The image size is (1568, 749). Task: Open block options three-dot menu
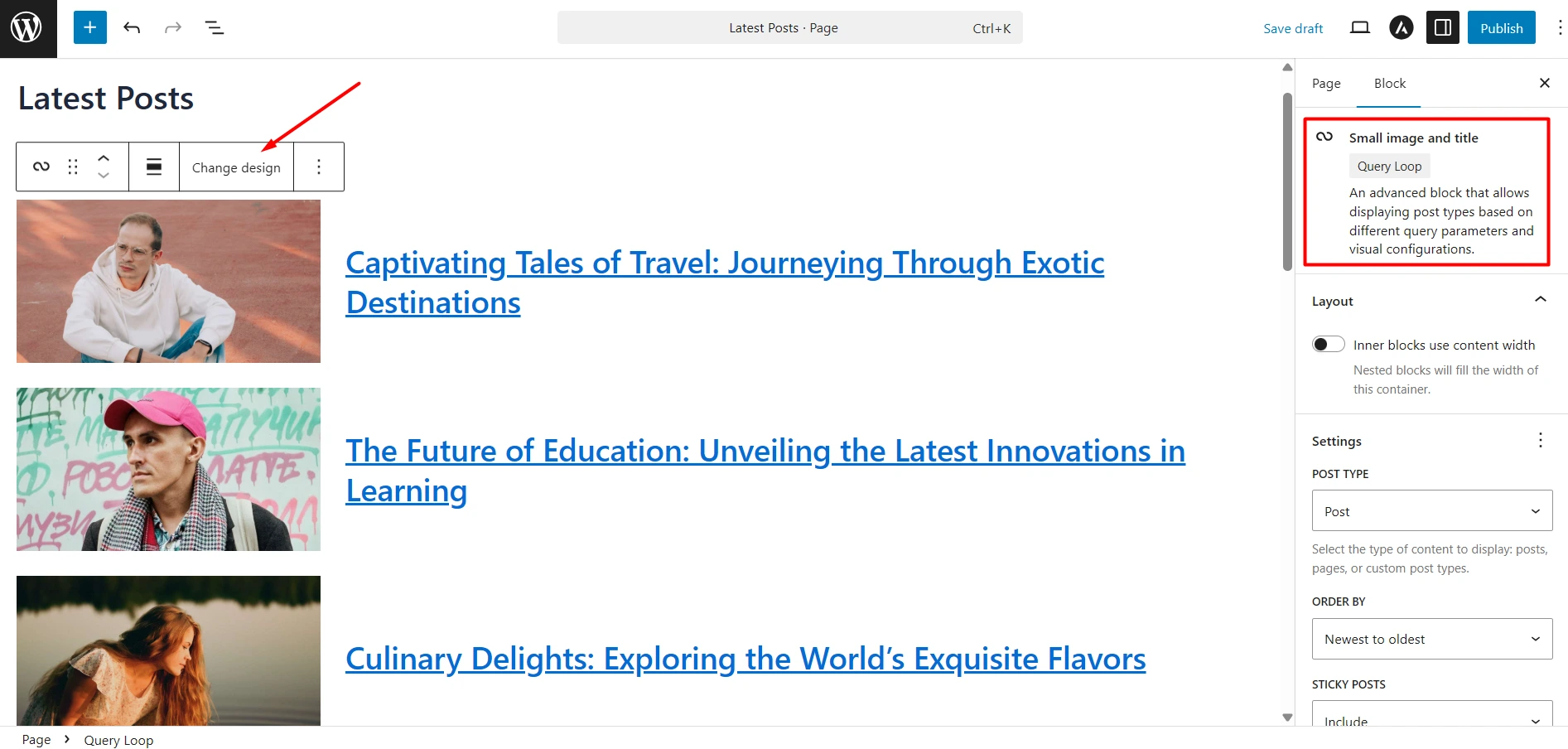tap(319, 167)
